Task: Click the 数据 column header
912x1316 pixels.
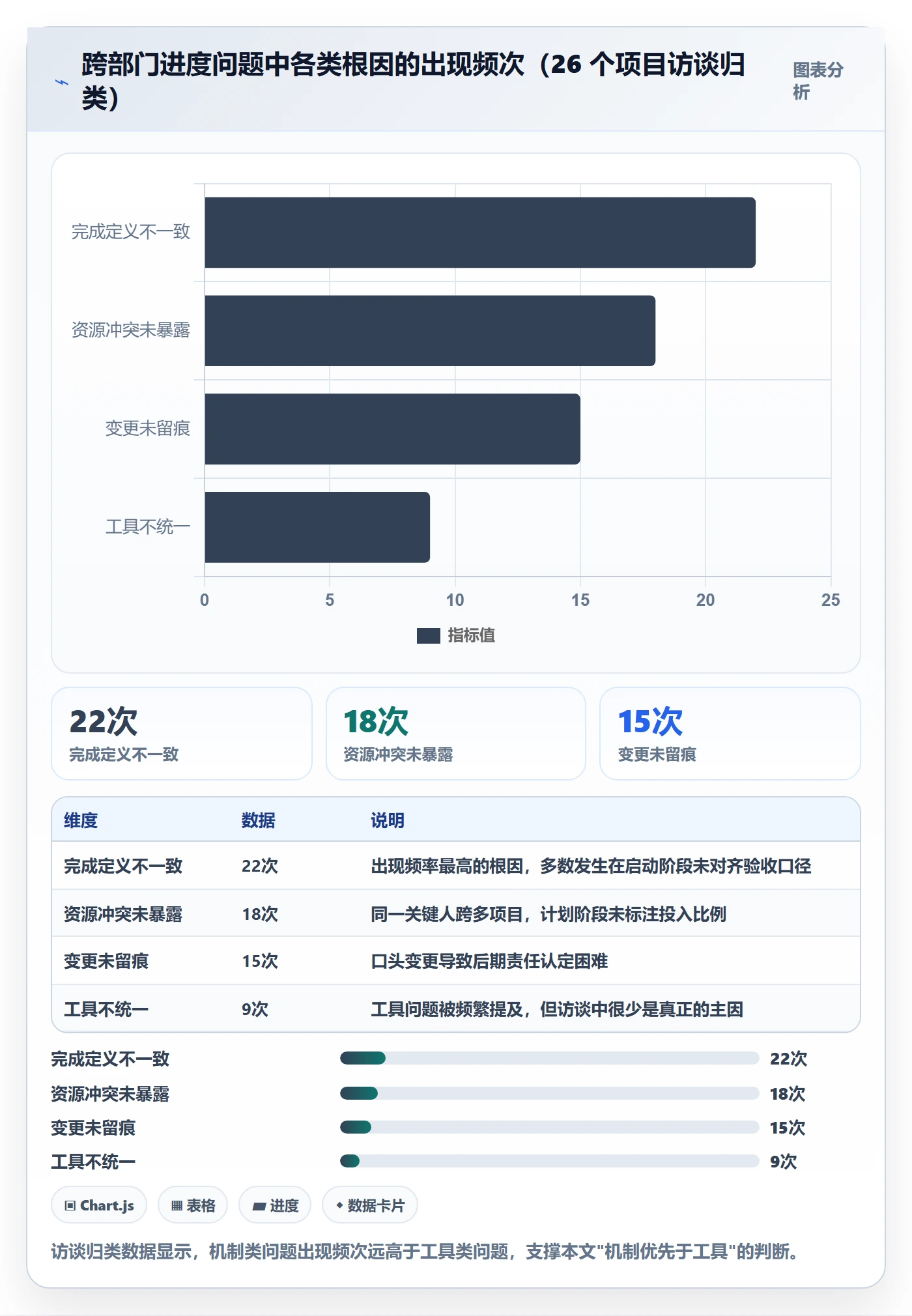Action: pyautogui.click(x=259, y=820)
